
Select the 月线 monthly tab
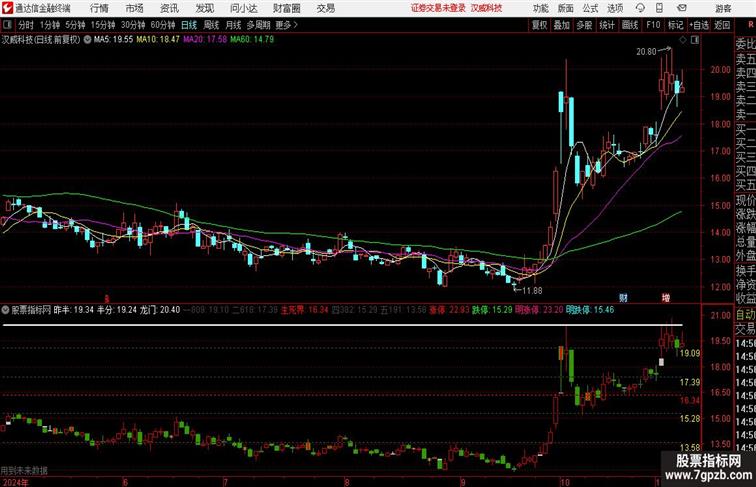tap(233, 25)
